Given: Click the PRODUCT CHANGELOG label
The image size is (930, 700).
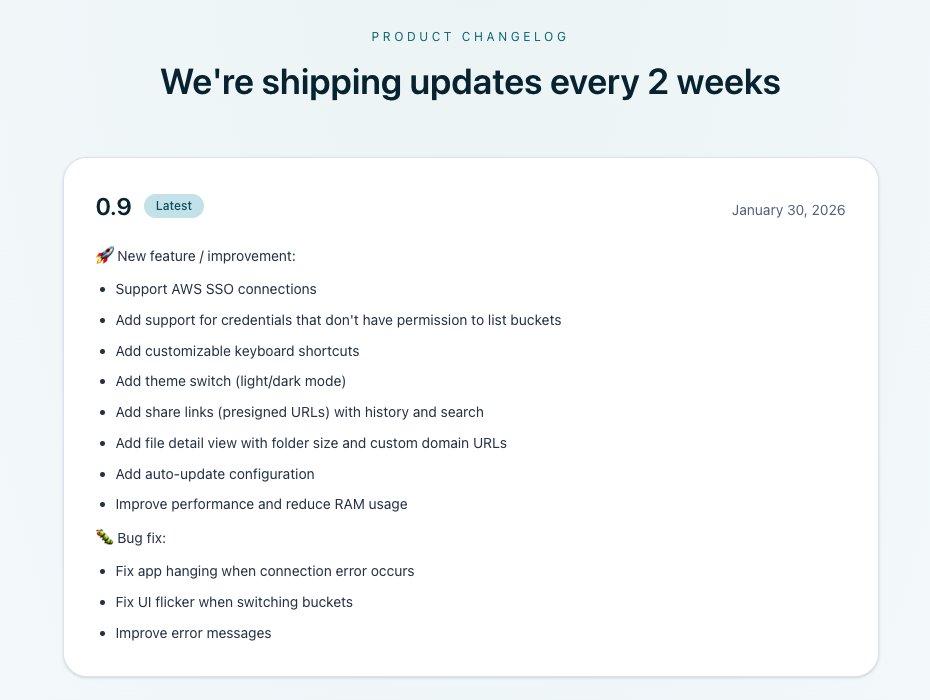Looking at the screenshot, I should (x=470, y=37).
